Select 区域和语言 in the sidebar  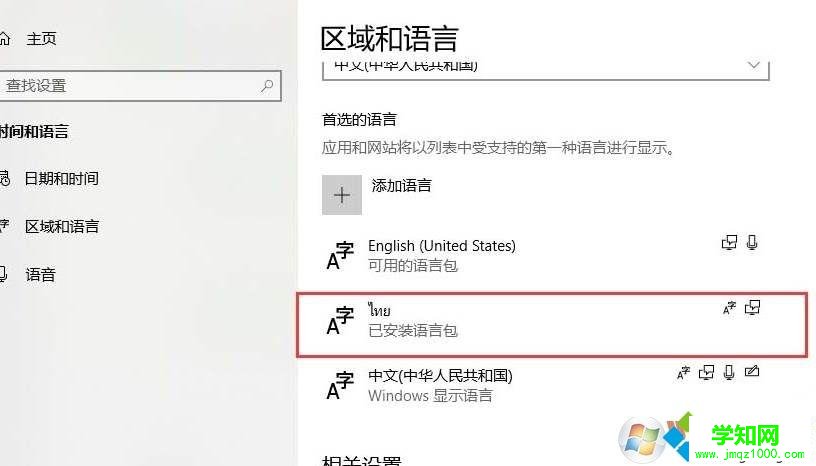tap(61, 226)
